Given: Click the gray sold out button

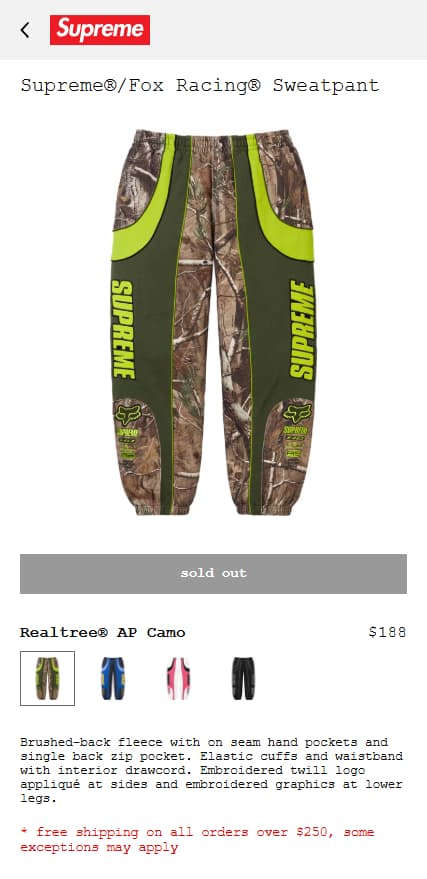Looking at the screenshot, I should pyautogui.click(x=214, y=573).
